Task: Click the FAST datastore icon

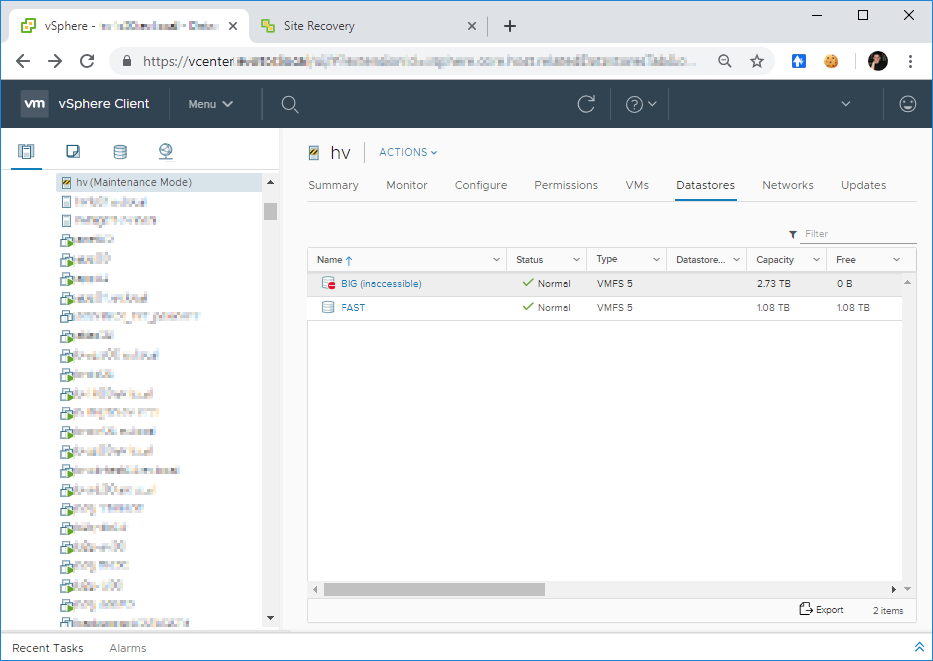Action: click(328, 307)
